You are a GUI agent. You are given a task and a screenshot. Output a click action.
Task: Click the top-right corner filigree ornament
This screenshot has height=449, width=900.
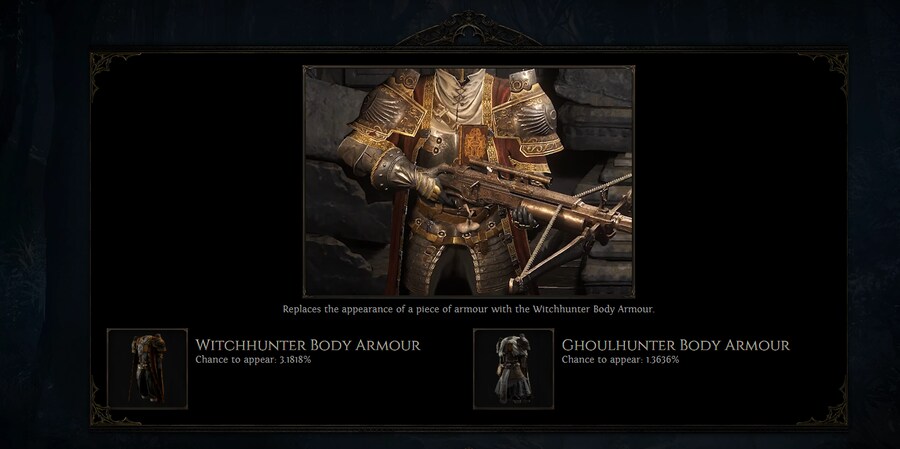[825, 73]
